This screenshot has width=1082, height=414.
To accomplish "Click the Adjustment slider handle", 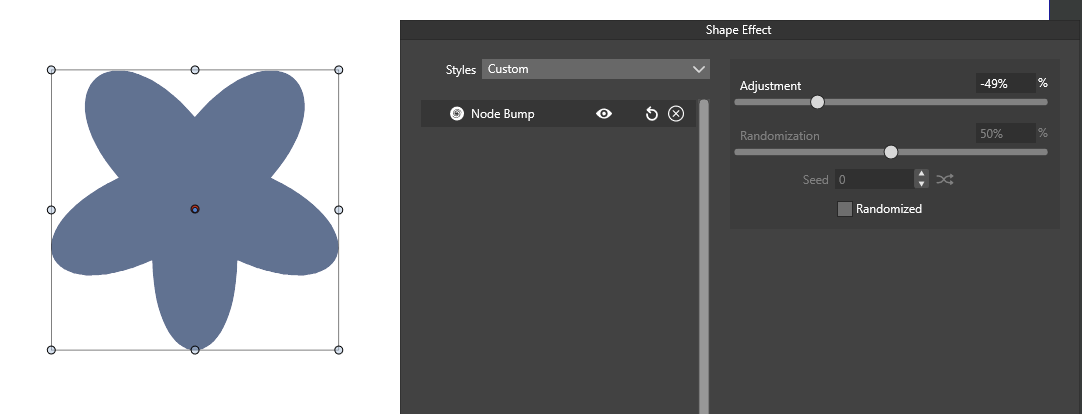I will click(817, 102).
